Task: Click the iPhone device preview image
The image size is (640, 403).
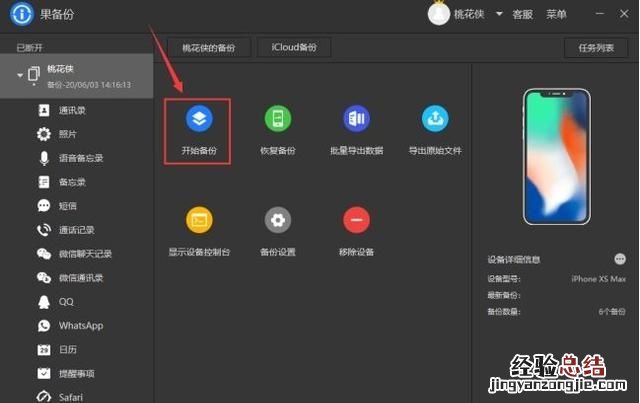Action: tap(557, 157)
